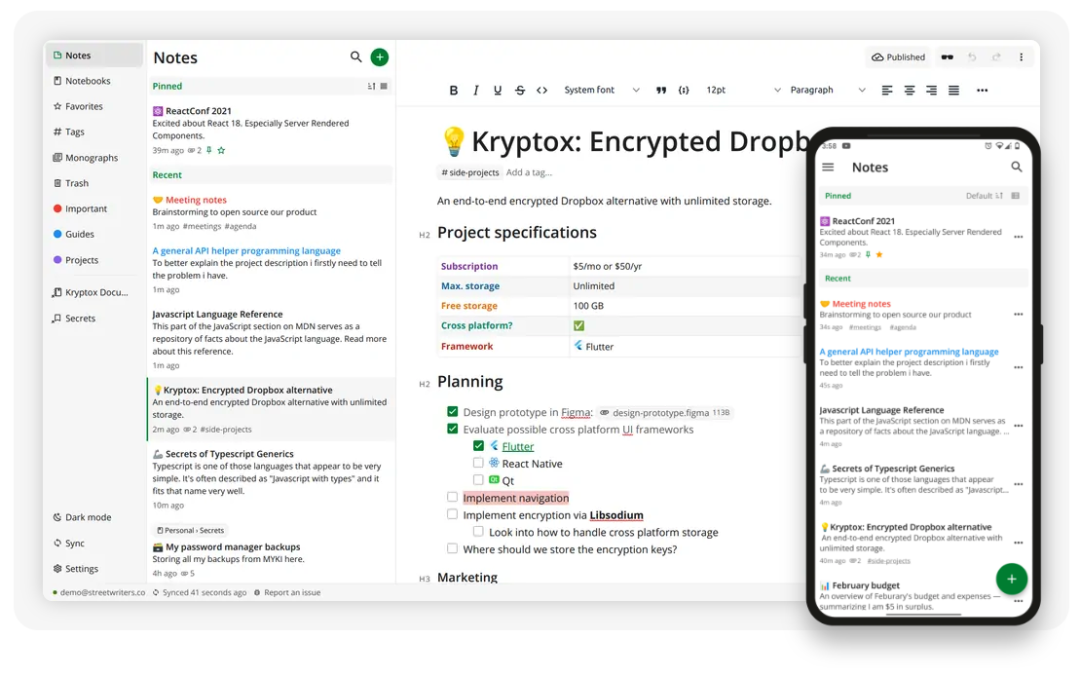Open the hamburger menu on the phone
This screenshot has width=1080, height=677.
pyautogui.click(x=828, y=167)
